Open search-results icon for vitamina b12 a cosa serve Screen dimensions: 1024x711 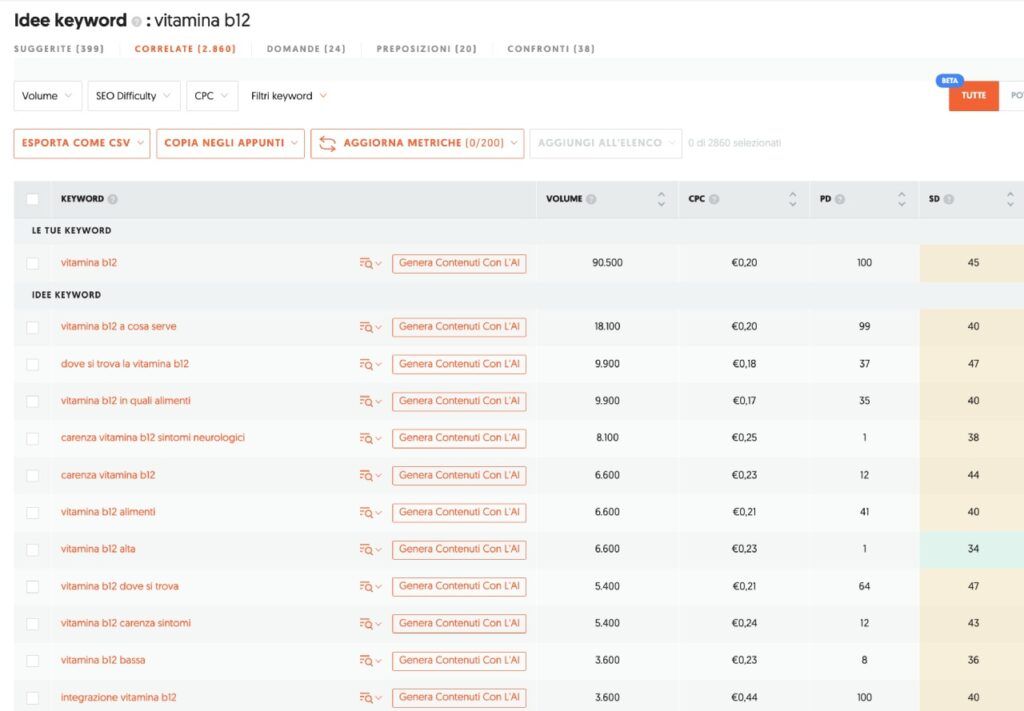point(370,327)
